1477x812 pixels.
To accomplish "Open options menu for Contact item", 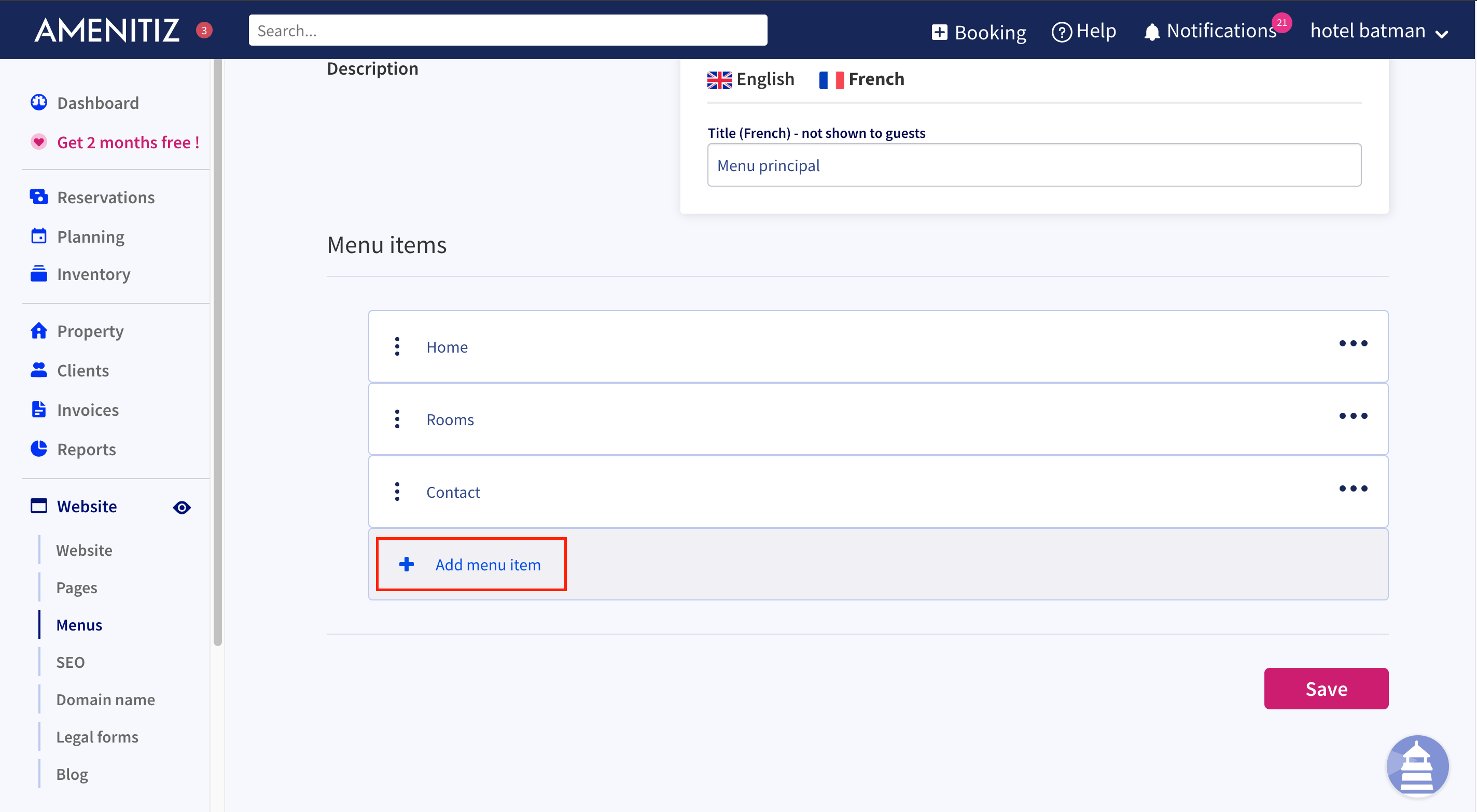I will [x=1354, y=488].
